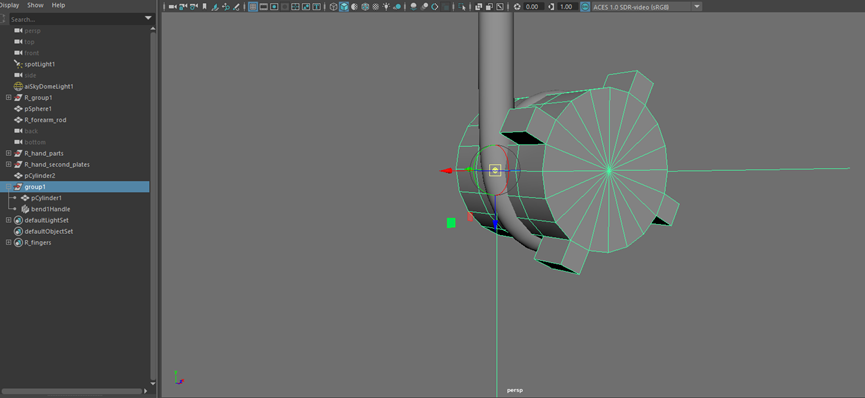Click the exposure value field showing 0.00

pyautogui.click(x=533, y=7)
